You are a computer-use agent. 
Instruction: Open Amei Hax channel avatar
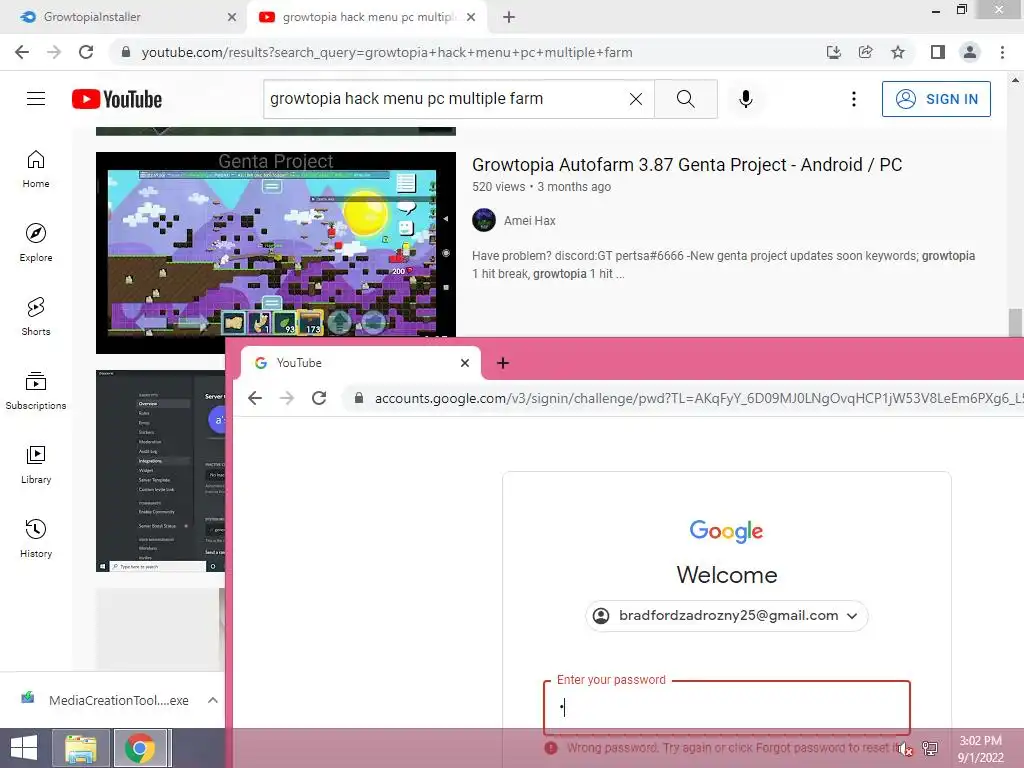pos(484,220)
